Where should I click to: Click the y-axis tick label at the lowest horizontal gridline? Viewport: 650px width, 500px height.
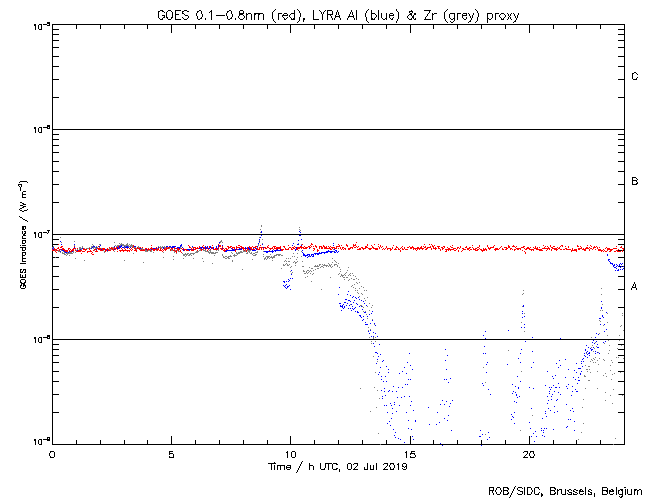(40, 339)
